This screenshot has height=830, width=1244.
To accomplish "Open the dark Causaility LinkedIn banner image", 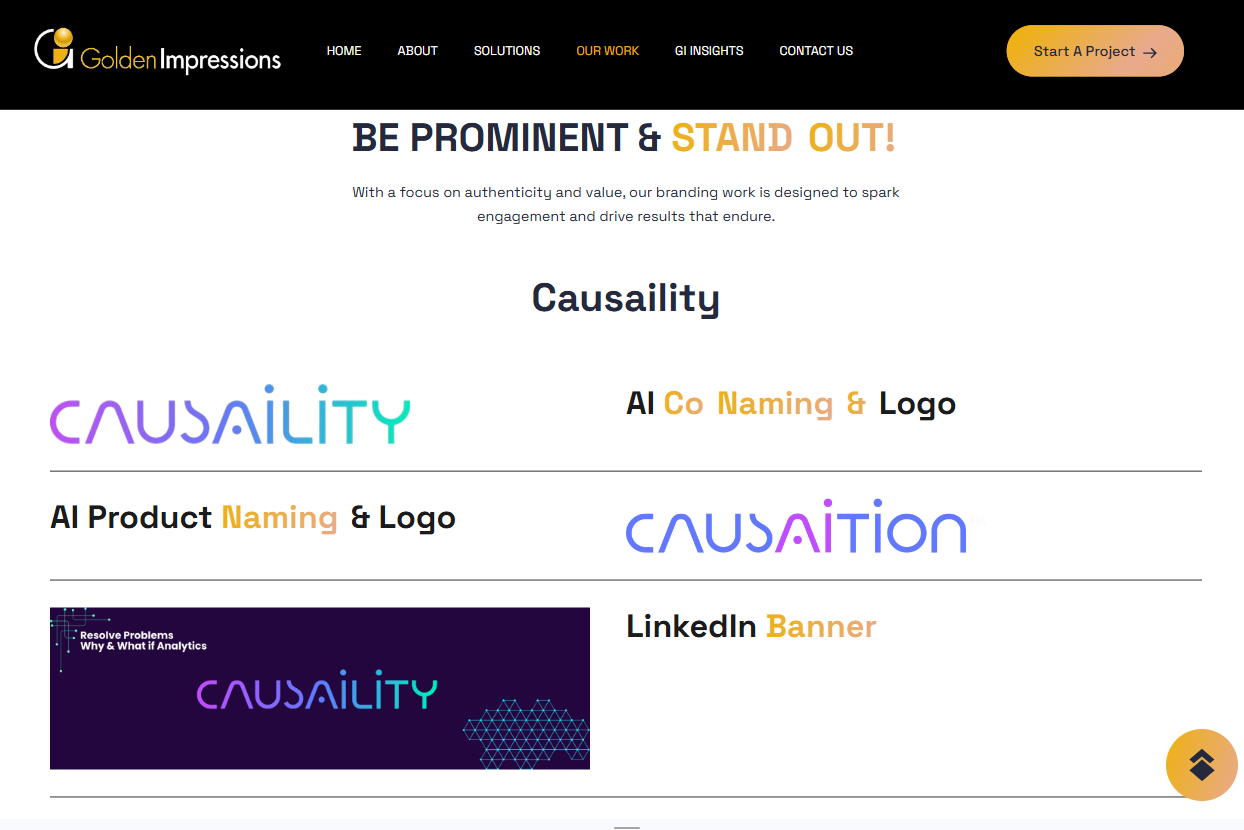I will (x=320, y=688).
